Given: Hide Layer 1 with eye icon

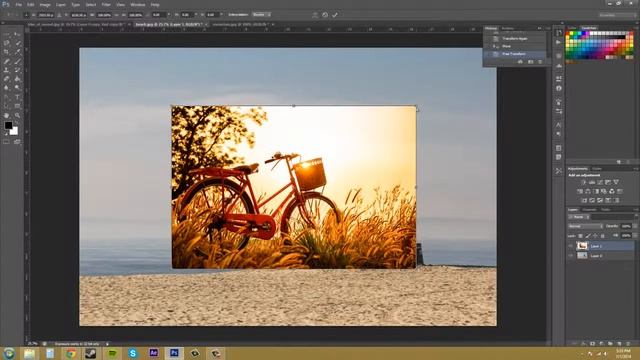Looking at the screenshot, I should (571, 246).
